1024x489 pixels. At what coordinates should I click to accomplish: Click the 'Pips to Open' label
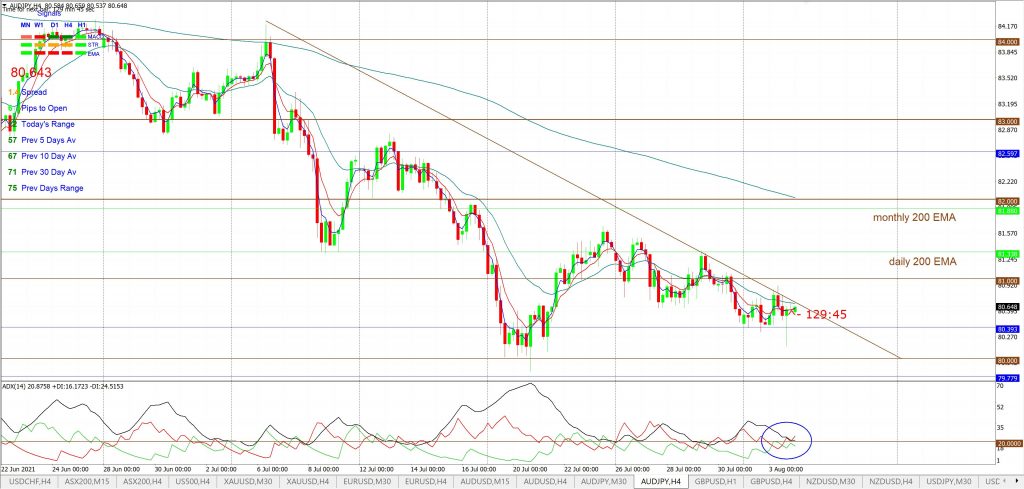(44, 108)
